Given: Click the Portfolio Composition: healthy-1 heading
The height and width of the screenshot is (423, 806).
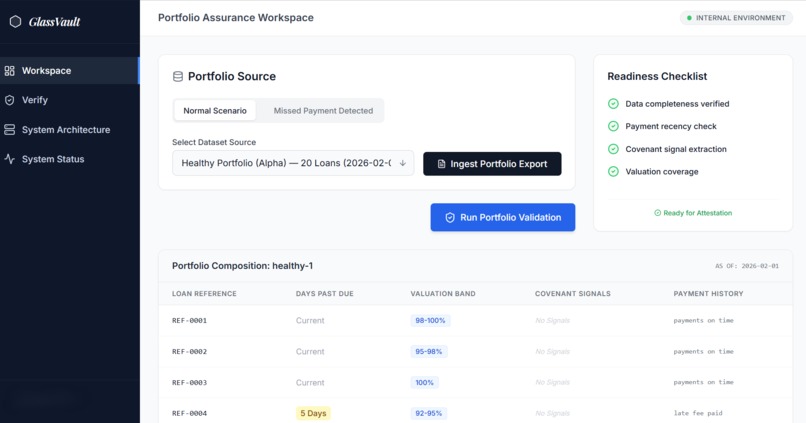Looking at the screenshot, I should tap(242, 266).
